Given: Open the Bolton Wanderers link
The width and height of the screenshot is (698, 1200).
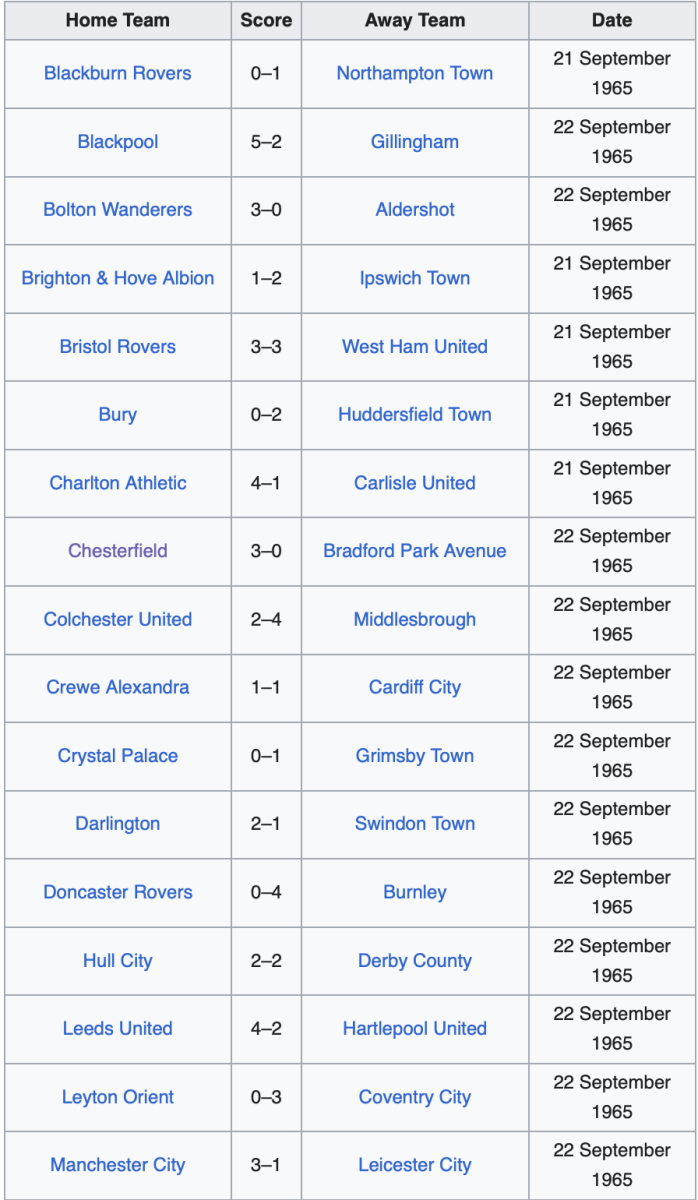Looking at the screenshot, I should pos(118,210).
